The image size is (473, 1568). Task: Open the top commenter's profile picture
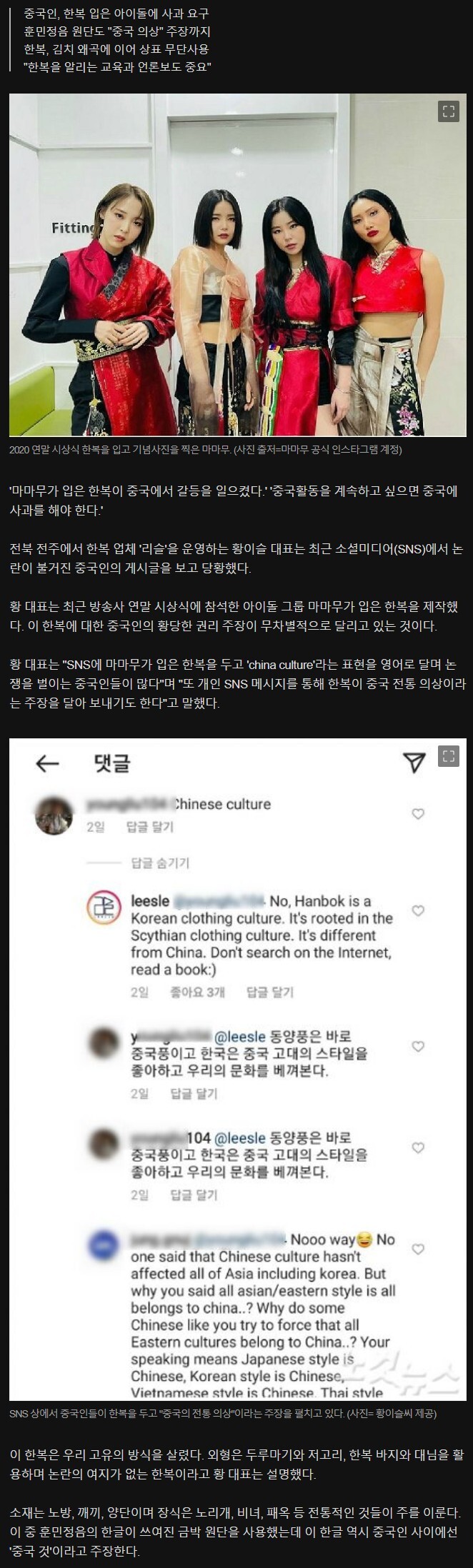tap(54, 815)
